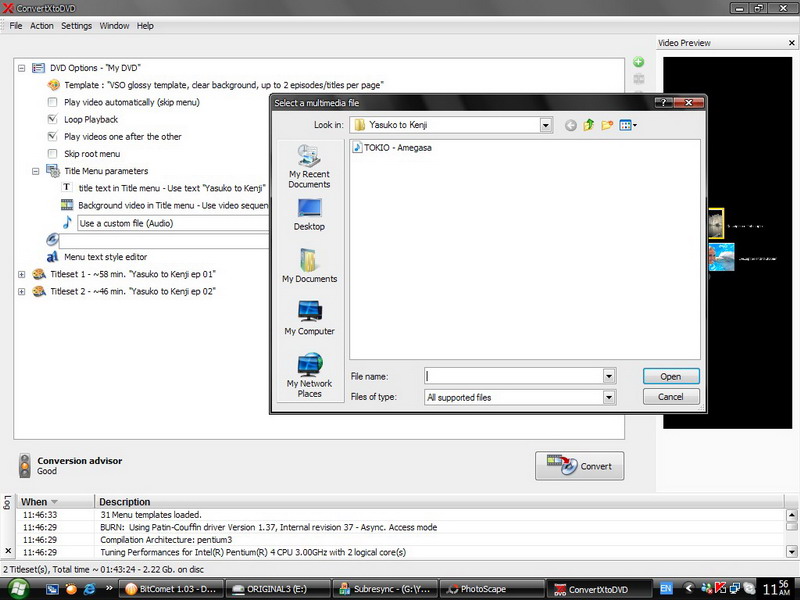Click the music note icon beside custom audio
800x600 pixels.
point(67,222)
